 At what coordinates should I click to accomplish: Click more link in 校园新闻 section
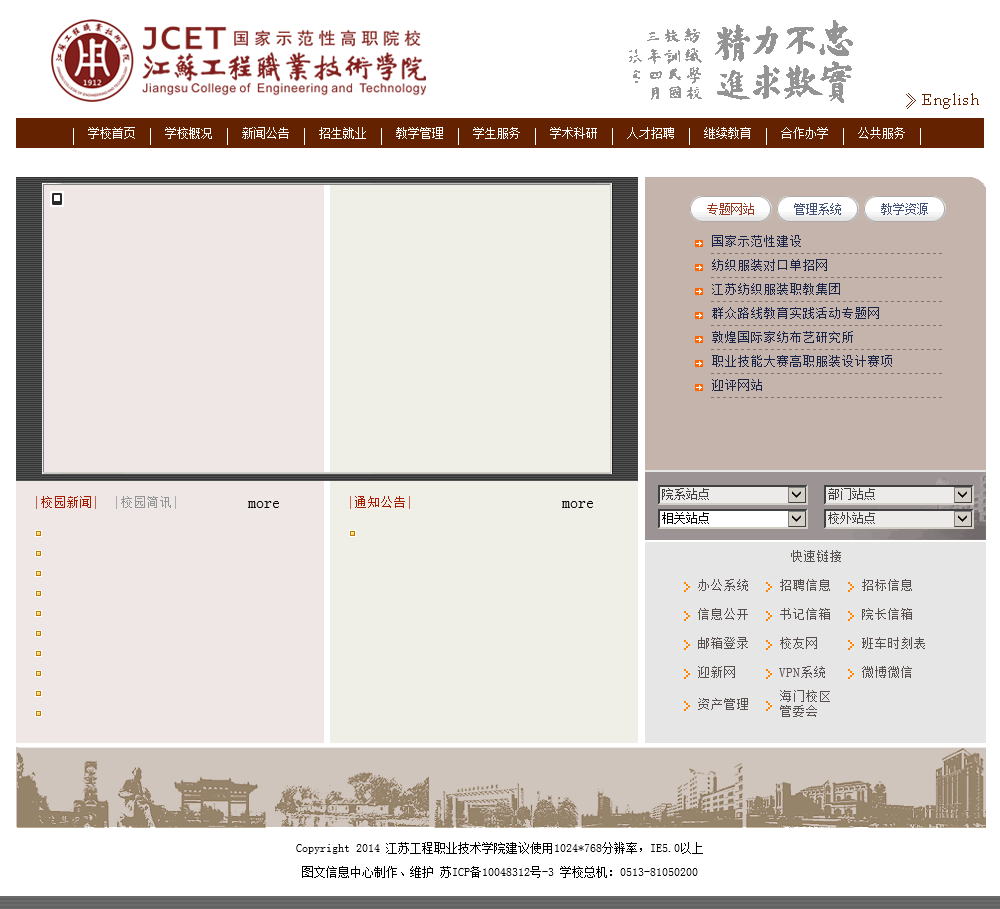(x=263, y=504)
